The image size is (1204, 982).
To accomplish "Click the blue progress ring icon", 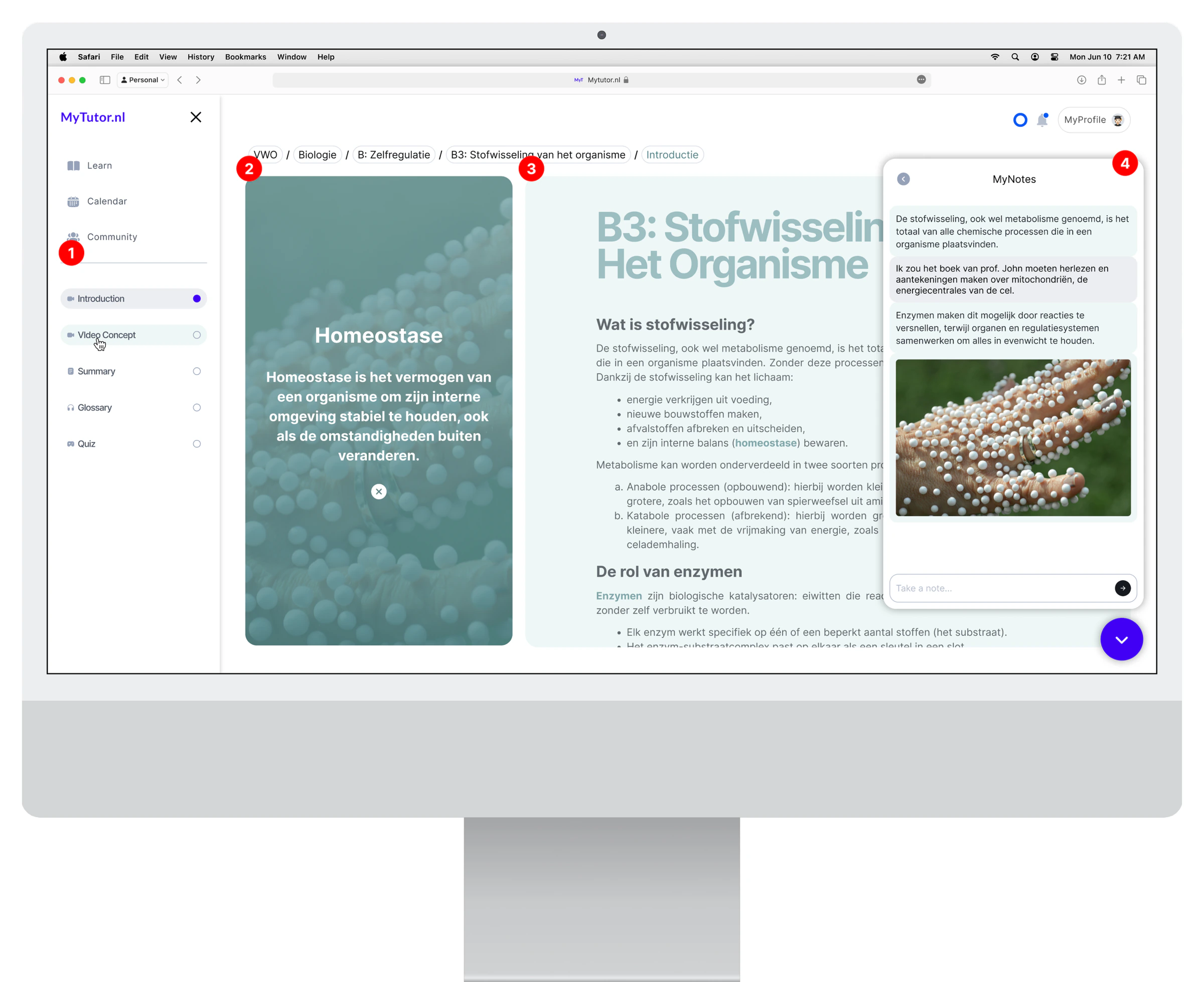I will pyautogui.click(x=1020, y=120).
